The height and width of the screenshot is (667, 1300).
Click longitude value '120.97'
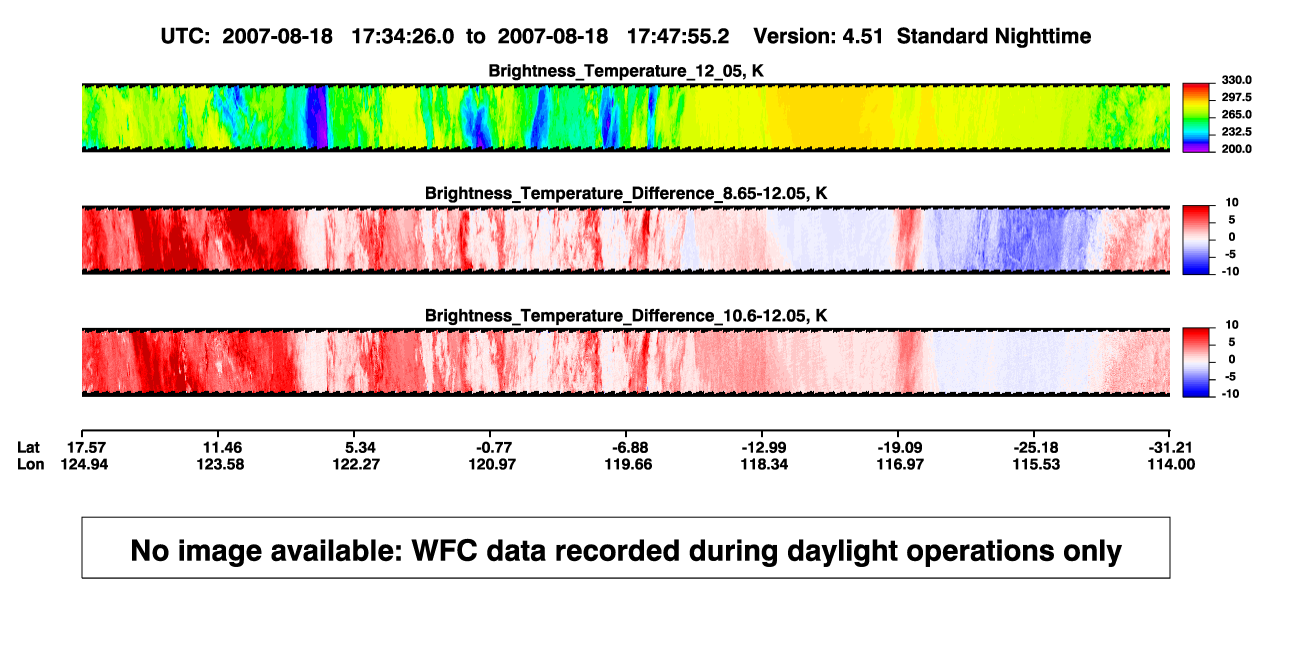pyautogui.click(x=495, y=464)
